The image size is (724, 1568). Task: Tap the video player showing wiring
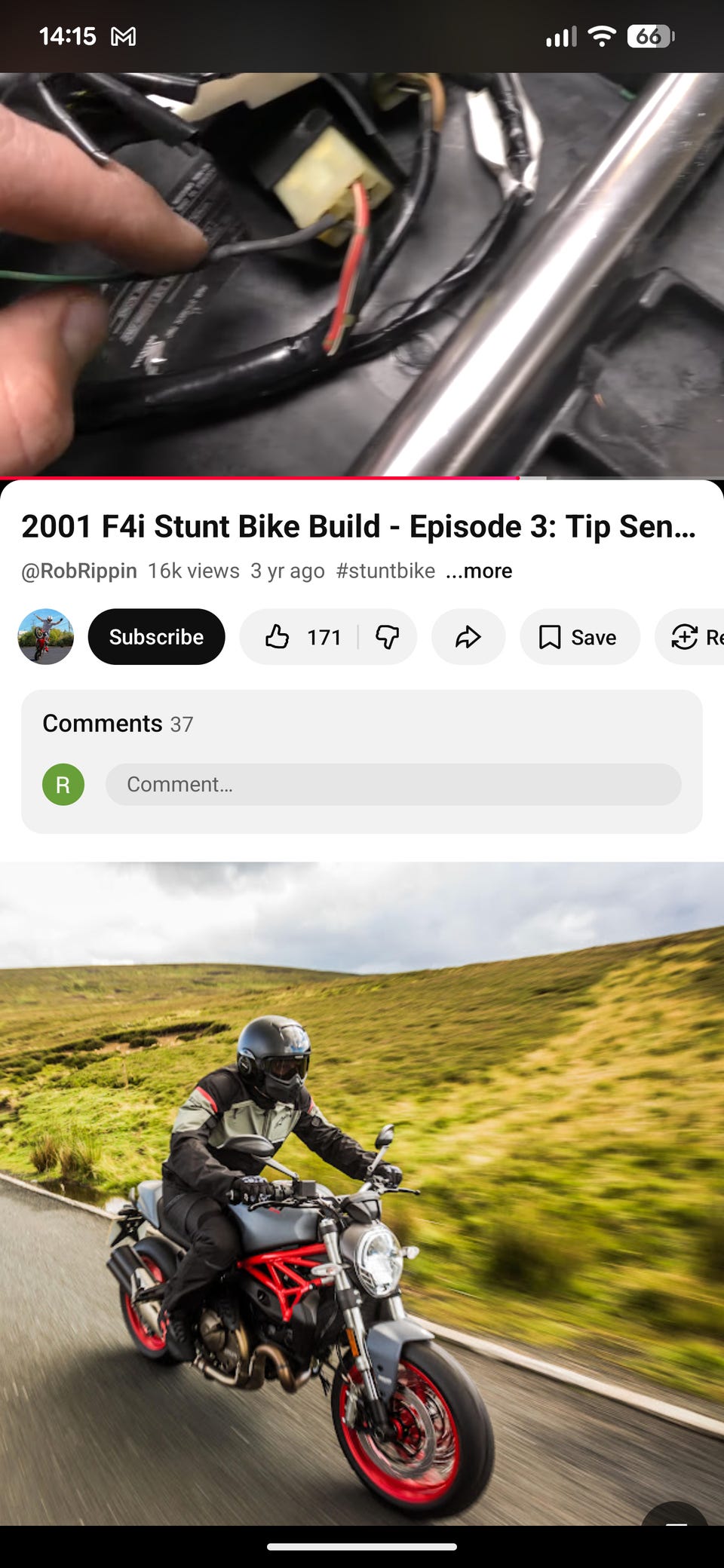(362, 274)
